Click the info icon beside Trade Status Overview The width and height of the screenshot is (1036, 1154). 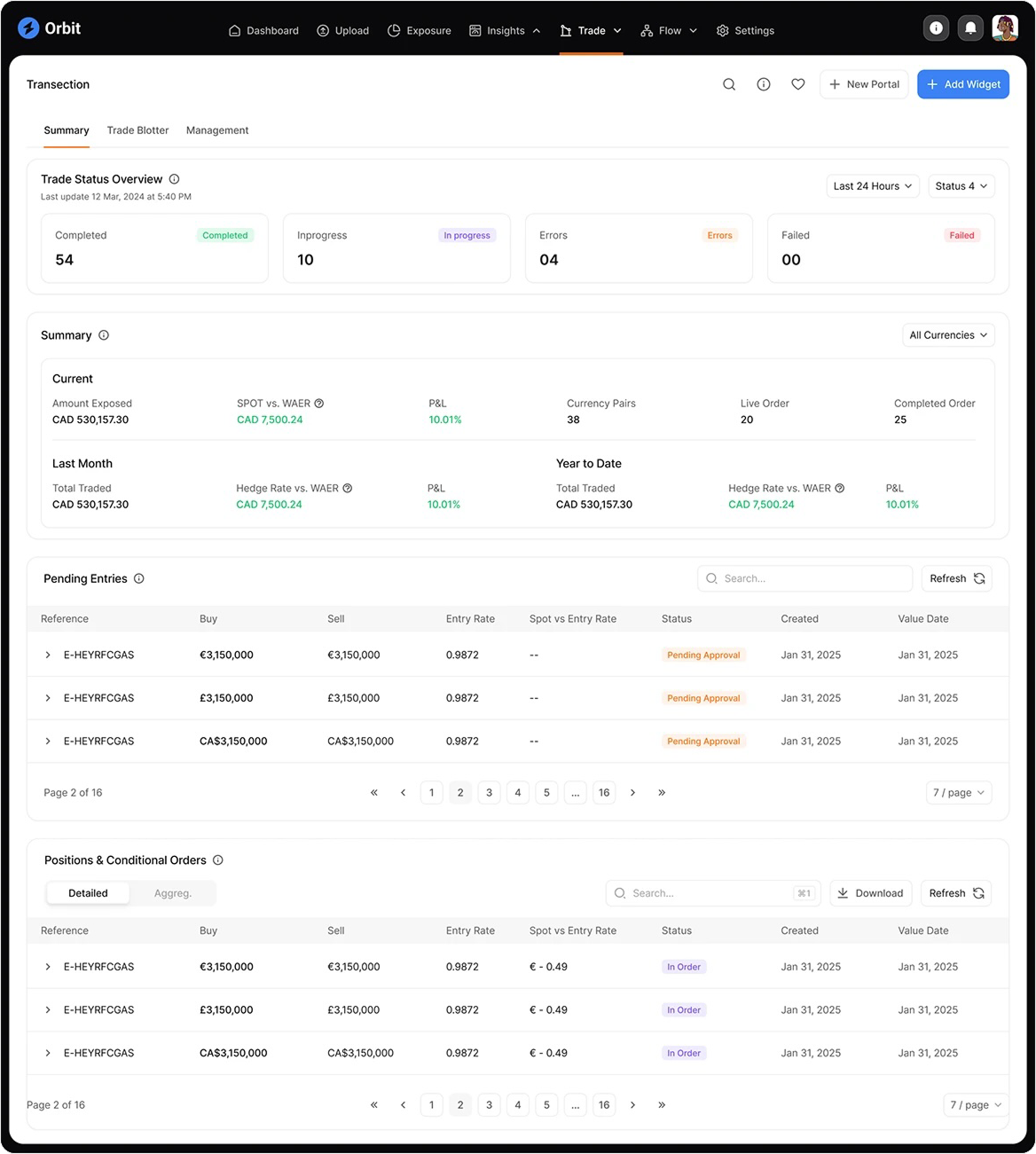tap(174, 179)
